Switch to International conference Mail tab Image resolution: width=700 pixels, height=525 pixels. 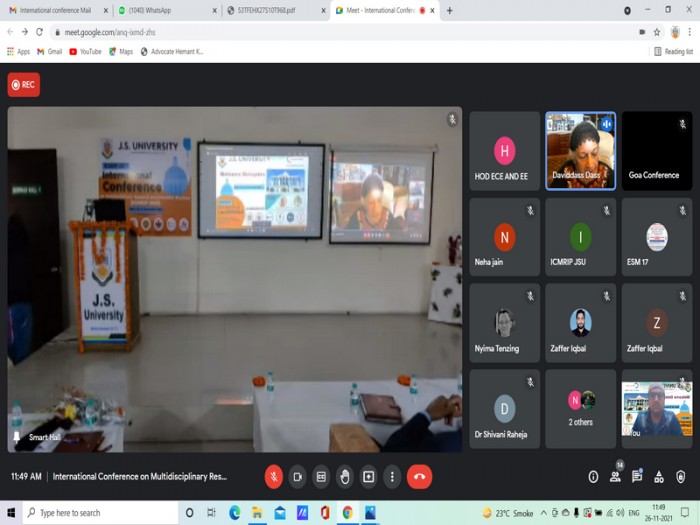(x=57, y=10)
